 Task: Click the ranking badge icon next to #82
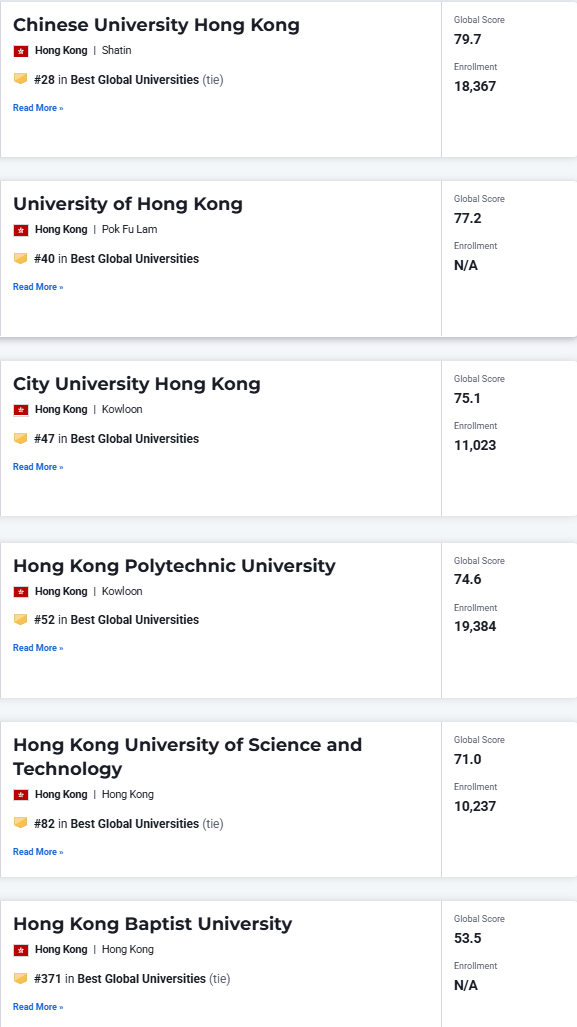pos(20,823)
